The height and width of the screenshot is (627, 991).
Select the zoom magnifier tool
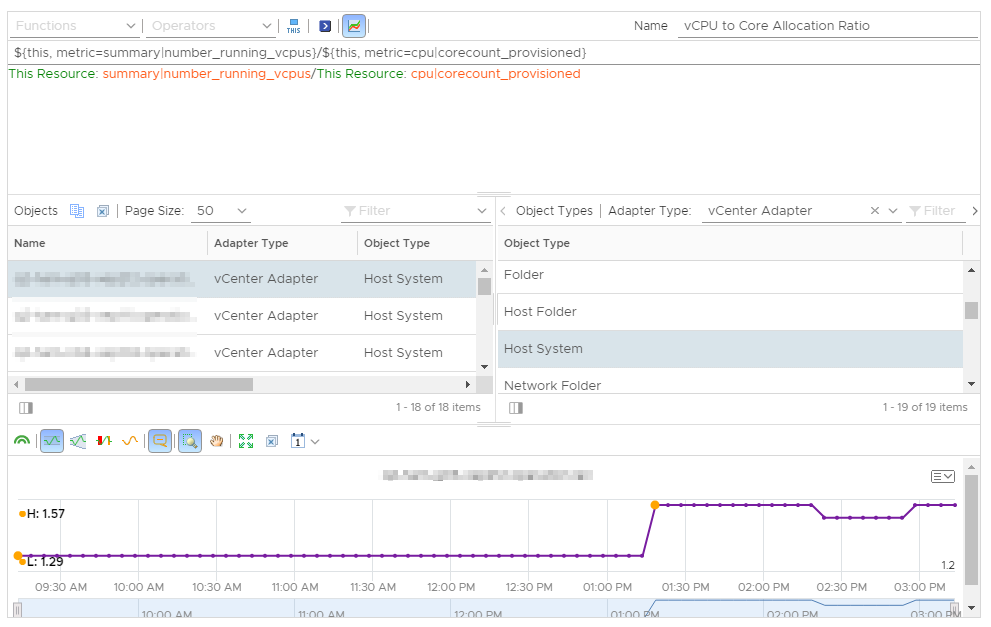(189, 441)
